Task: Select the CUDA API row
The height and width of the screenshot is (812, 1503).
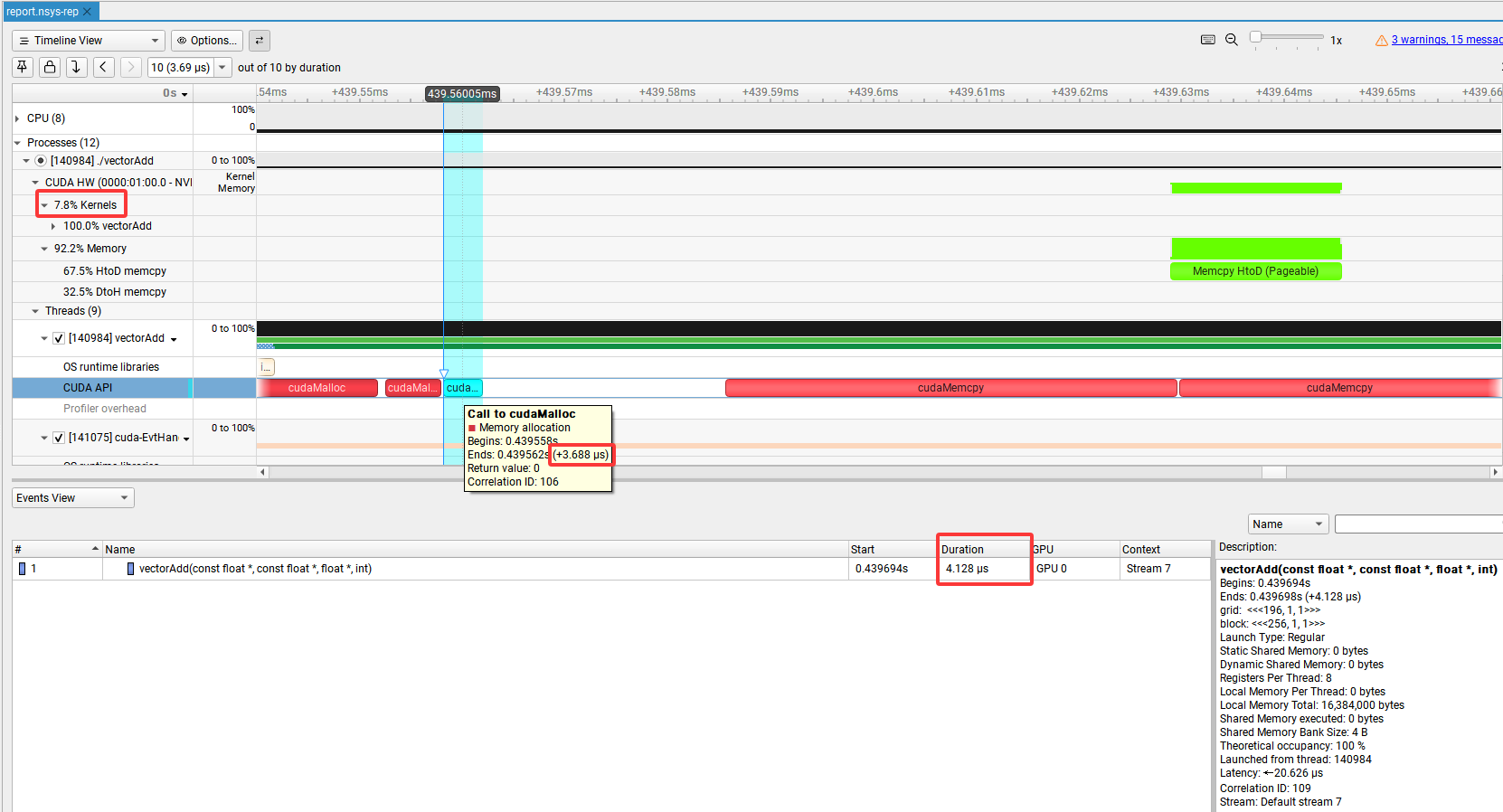Action: [88, 388]
